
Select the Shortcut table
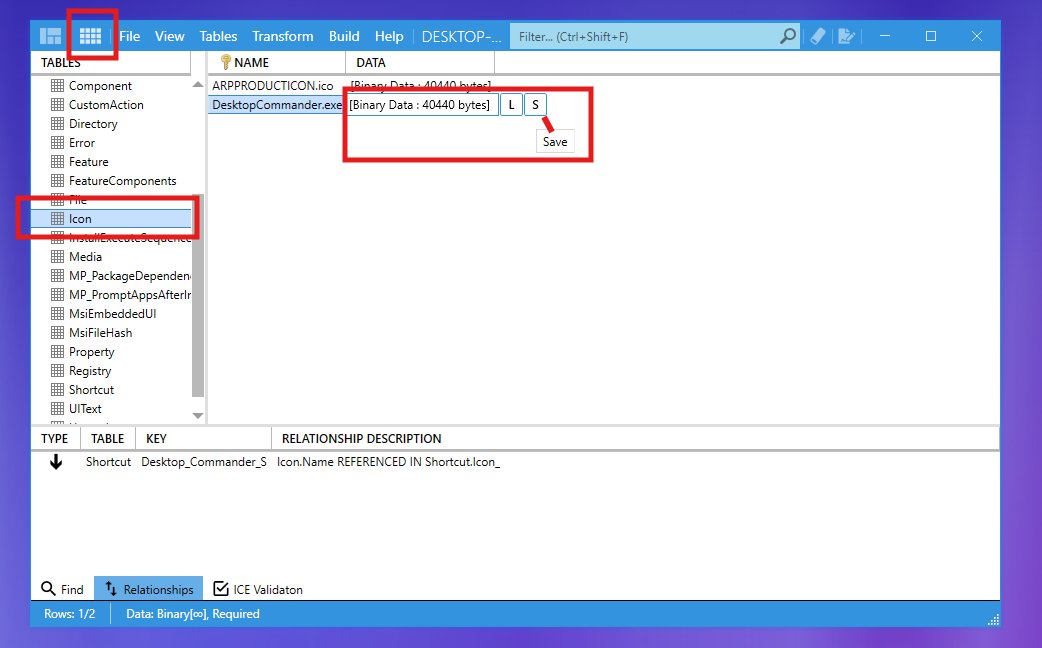click(x=91, y=390)
